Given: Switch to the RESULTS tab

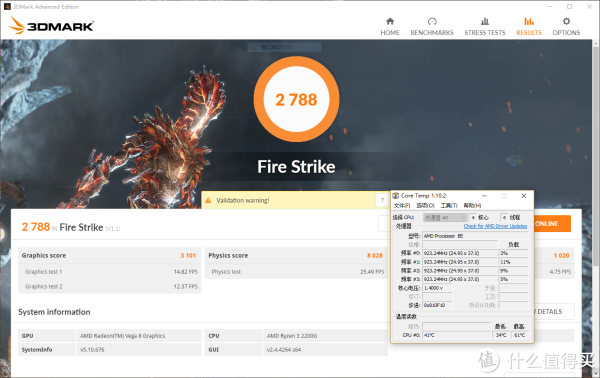Looking at the screenshot, I should [529, 26].
